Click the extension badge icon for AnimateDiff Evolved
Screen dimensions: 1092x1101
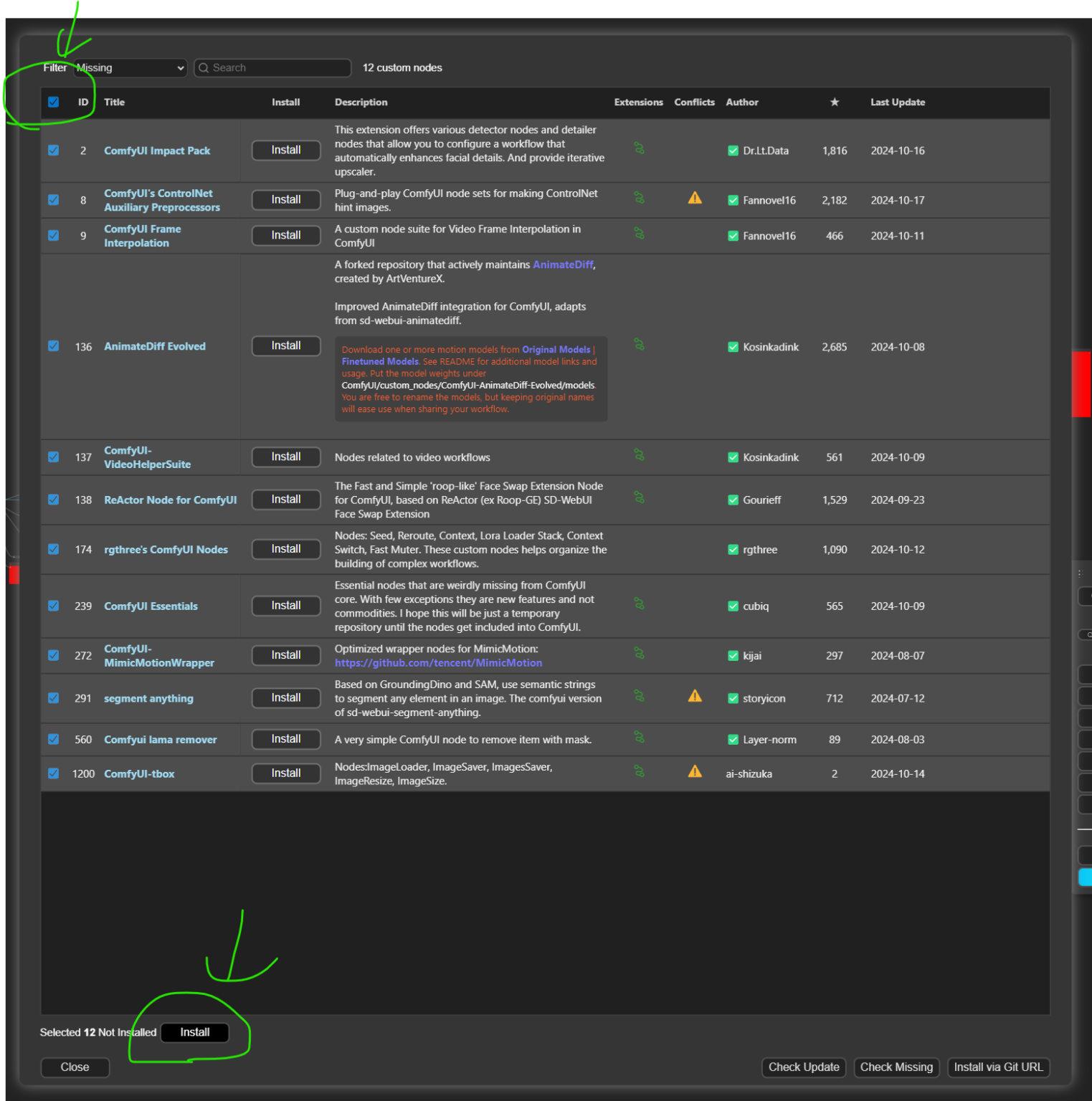[x=639, y=345]
